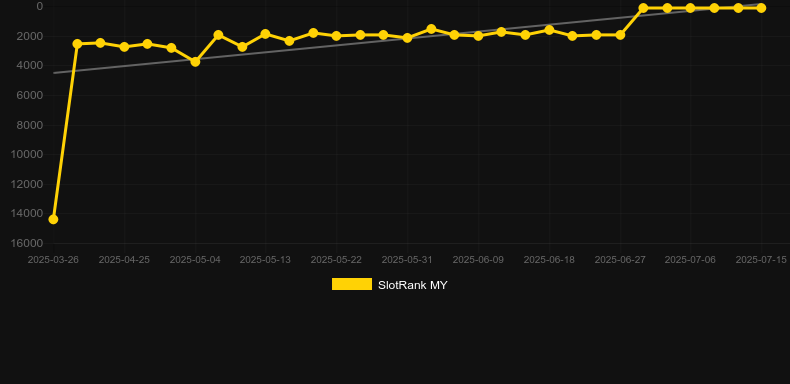Select the data point above 2025-04-25

point(124,47)
